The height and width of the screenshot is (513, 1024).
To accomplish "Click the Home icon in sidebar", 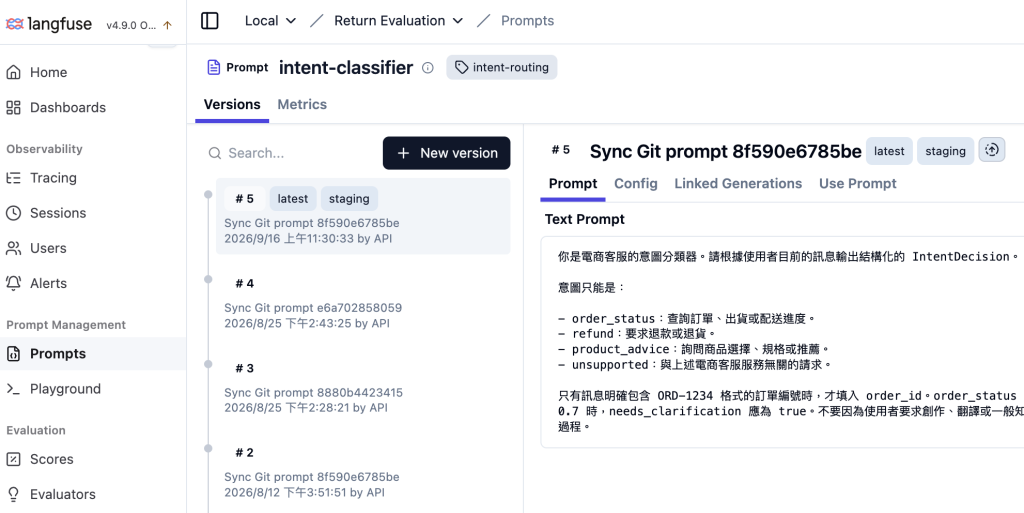I will pos(13,72).
